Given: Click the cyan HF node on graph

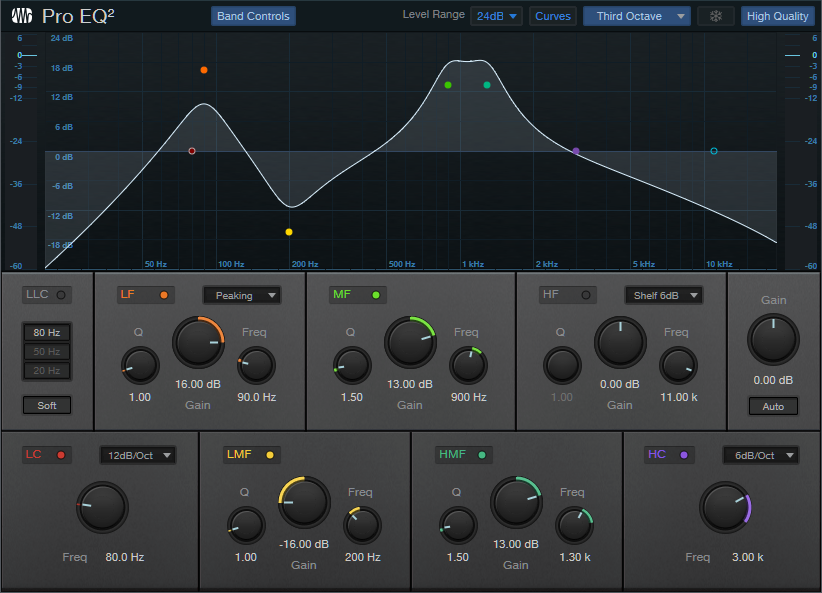Looking at the screenshot, I should pos(714,151).
